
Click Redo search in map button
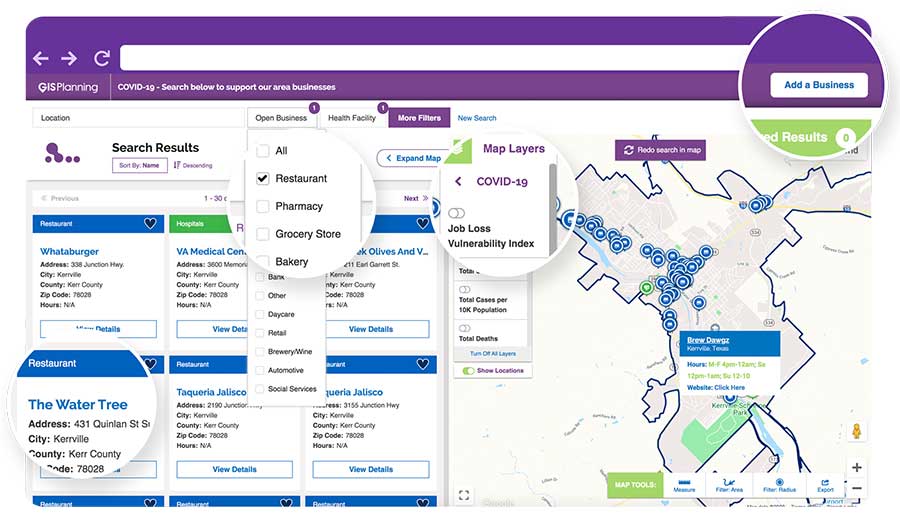pos(661,150)
